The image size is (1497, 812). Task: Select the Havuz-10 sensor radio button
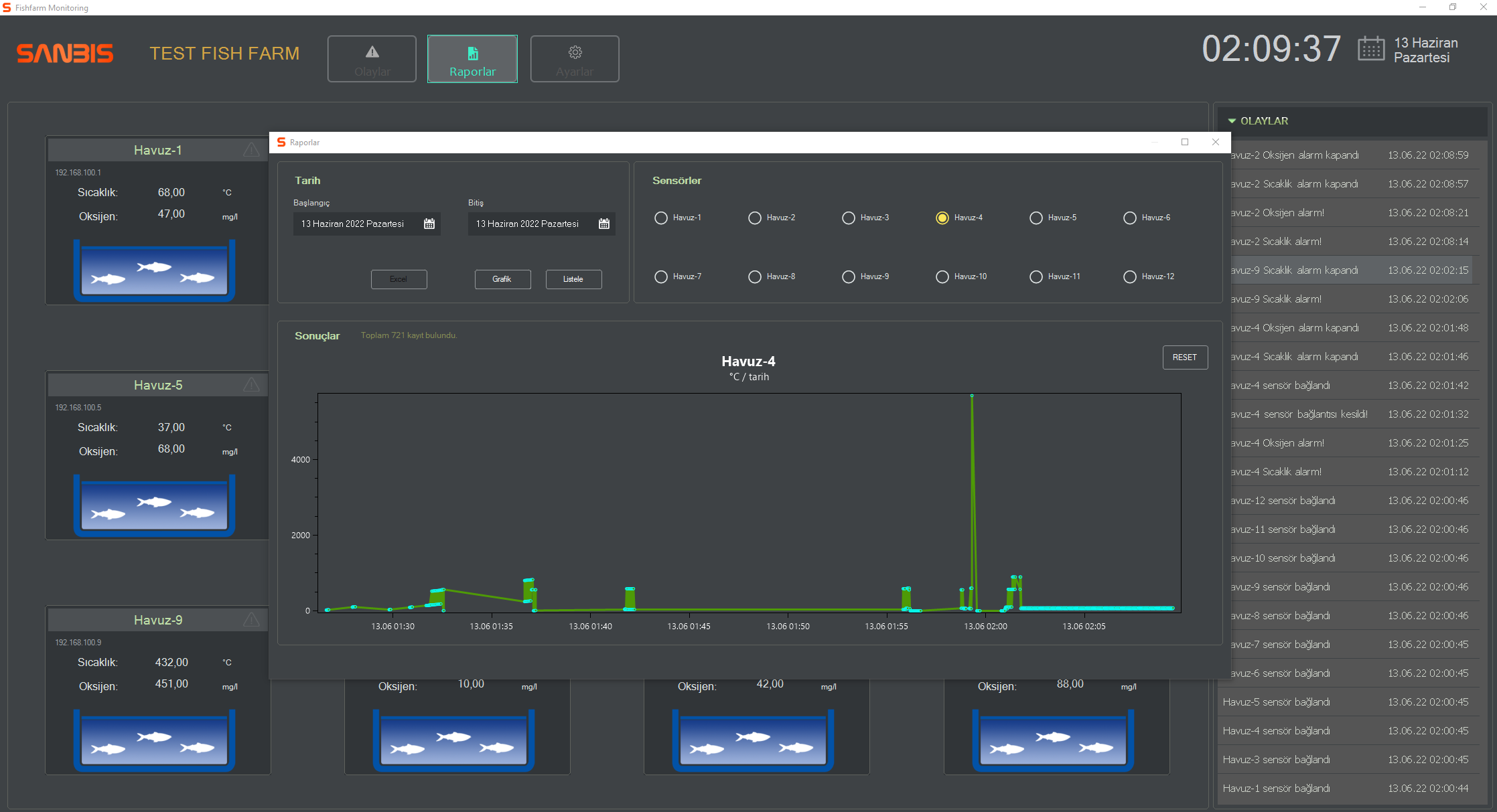click(942, 276)
